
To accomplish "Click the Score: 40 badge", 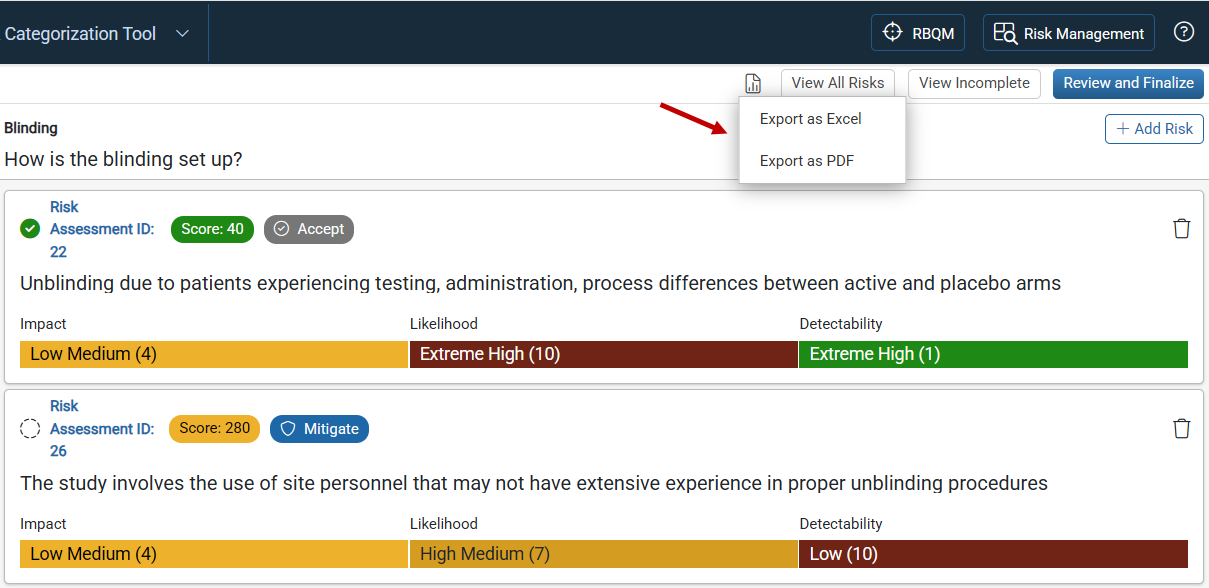I will 212,229.
